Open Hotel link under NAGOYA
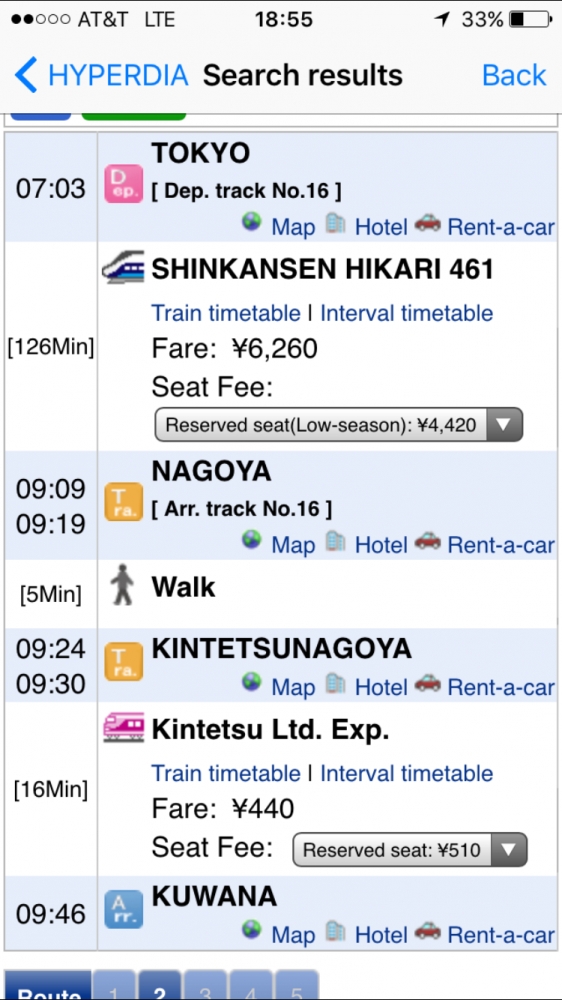Screen dimensions: 562x1000 (x=381, y=545)
